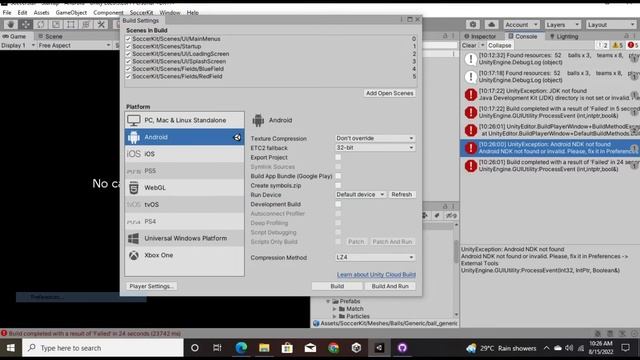This screenshot has height=360, width=640.
Task: Toggle console error count filter
Action: point(633,45)
